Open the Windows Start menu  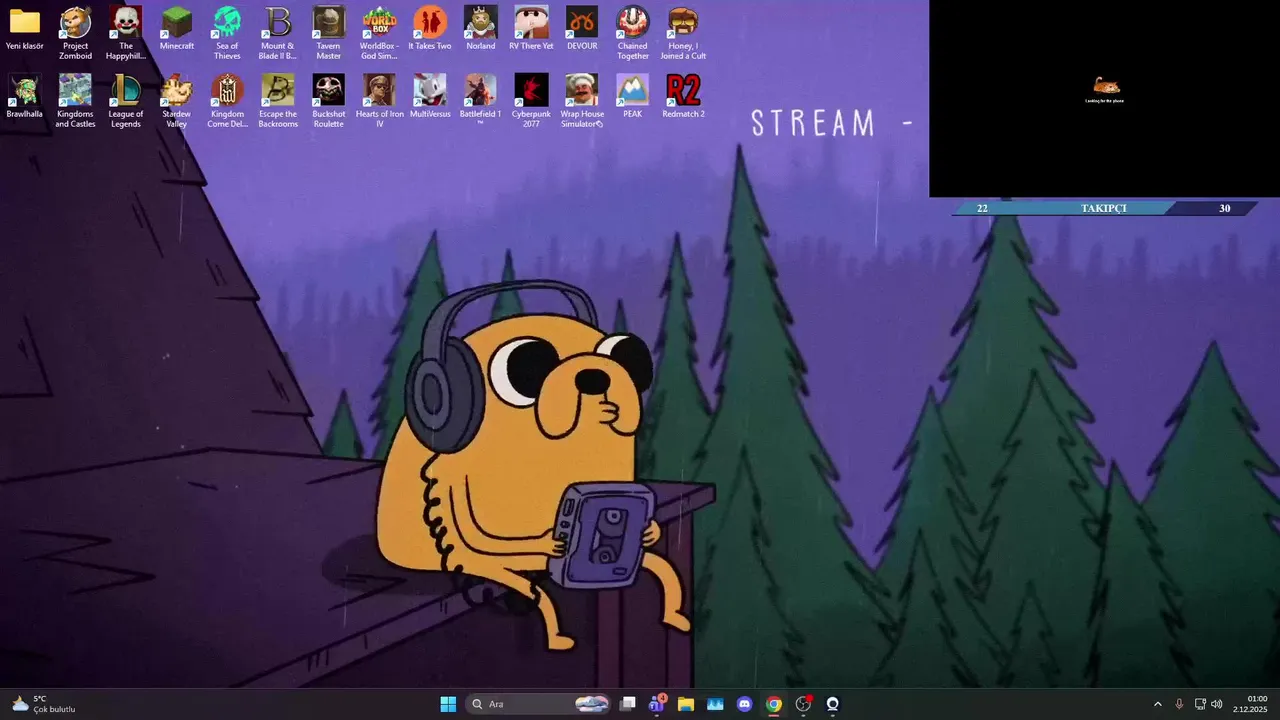coord(448,704)
